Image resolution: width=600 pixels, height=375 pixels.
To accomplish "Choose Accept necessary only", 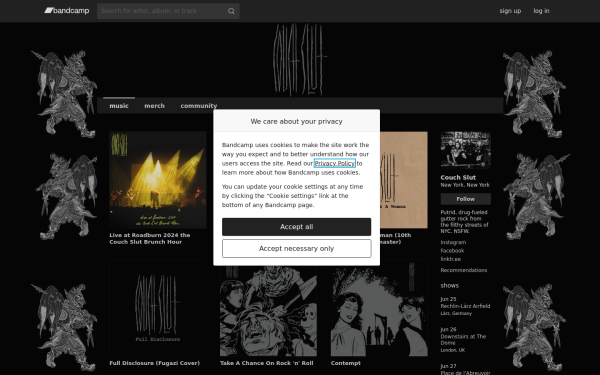I will click(x=297, y=249).
